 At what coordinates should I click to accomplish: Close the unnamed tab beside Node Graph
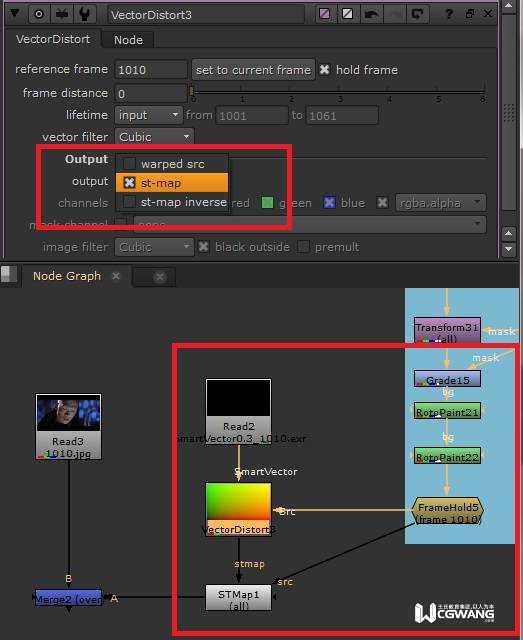[x=160, y=278]
